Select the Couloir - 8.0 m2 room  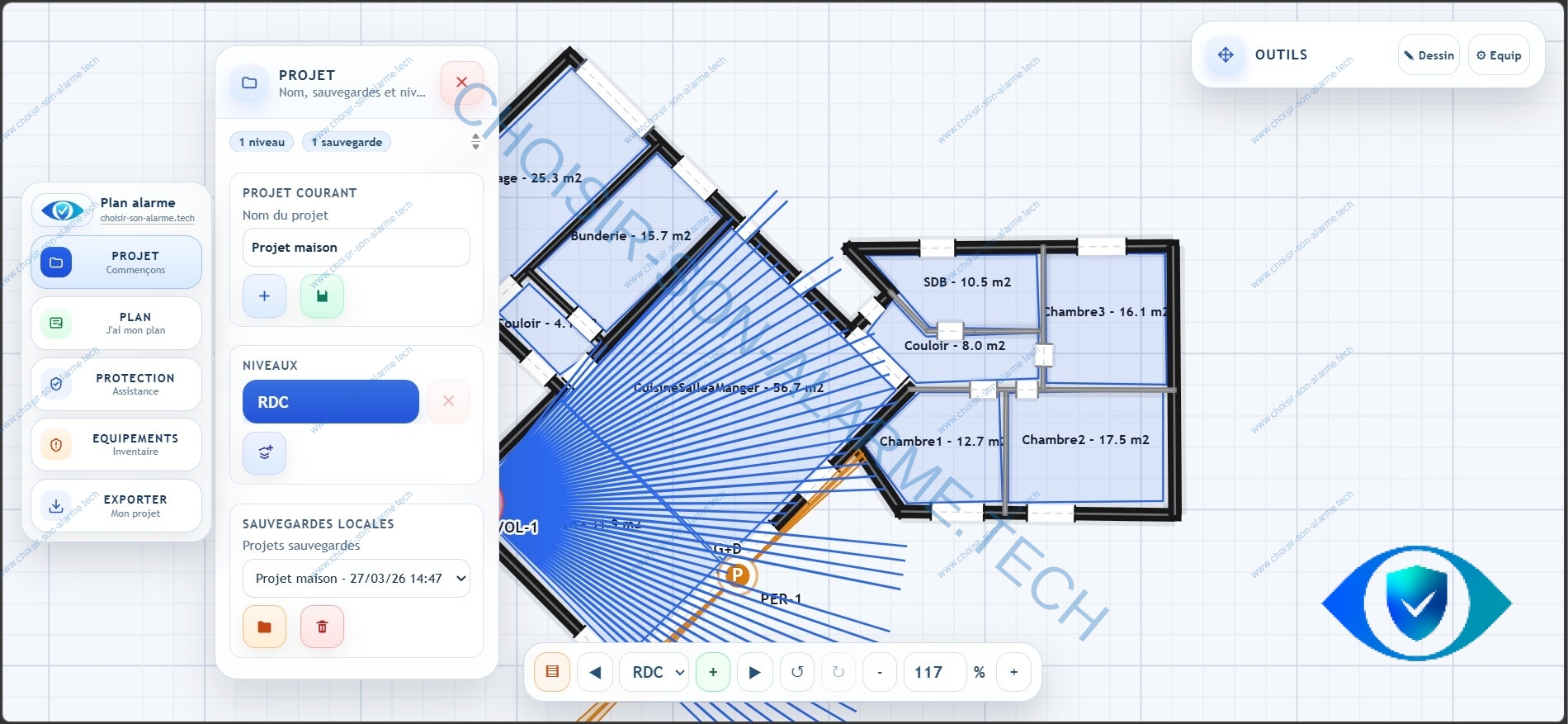(x=955, y=346)
